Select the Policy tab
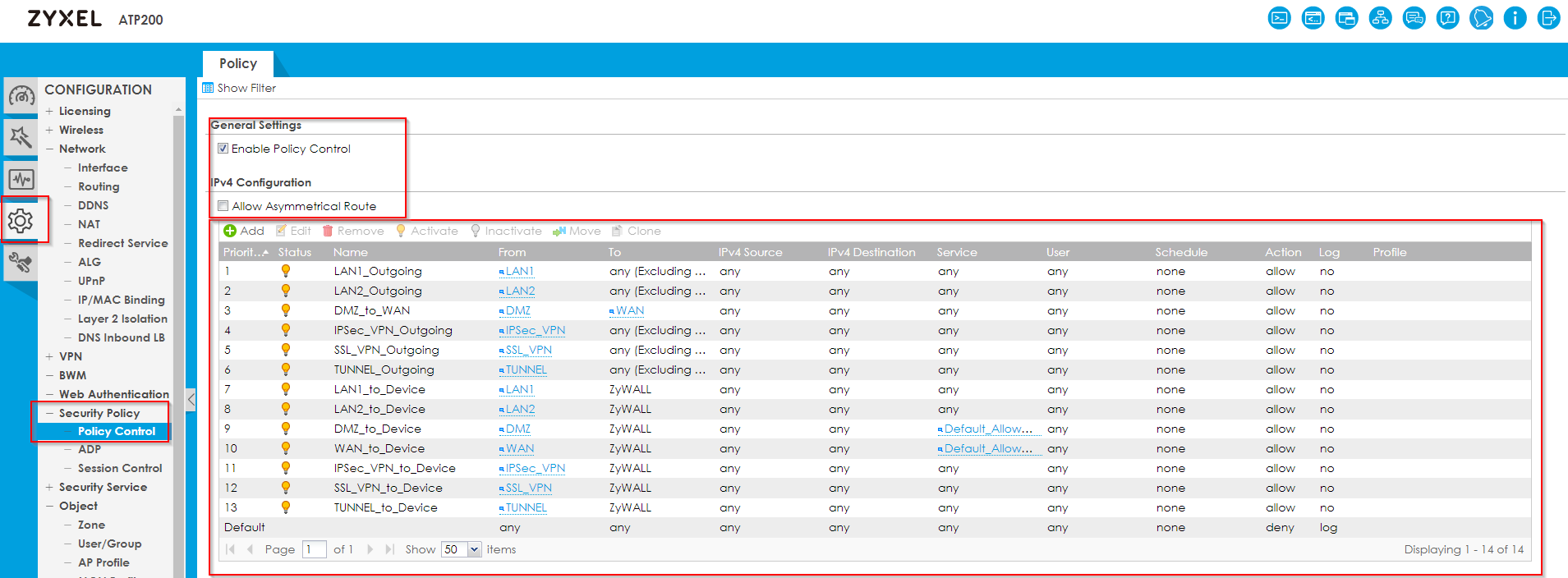Image resolution: width=1568 pixels, height=578 pixels. tap(237, 63)
